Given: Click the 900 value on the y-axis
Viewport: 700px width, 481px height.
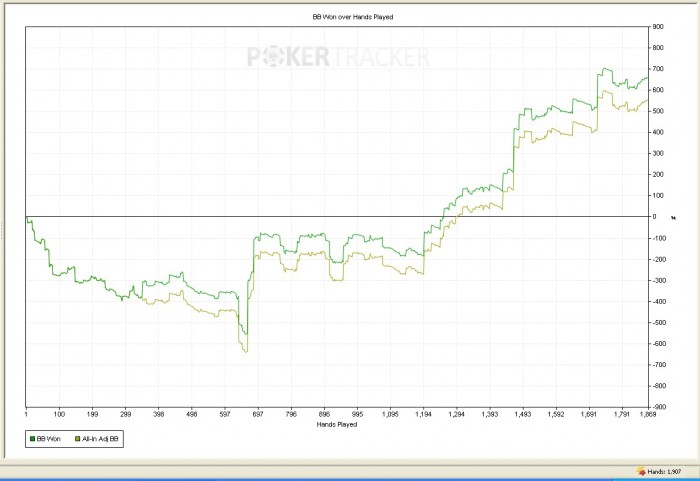Looking at the screenshot, I should pyautogui.click(x=658, y=27).
